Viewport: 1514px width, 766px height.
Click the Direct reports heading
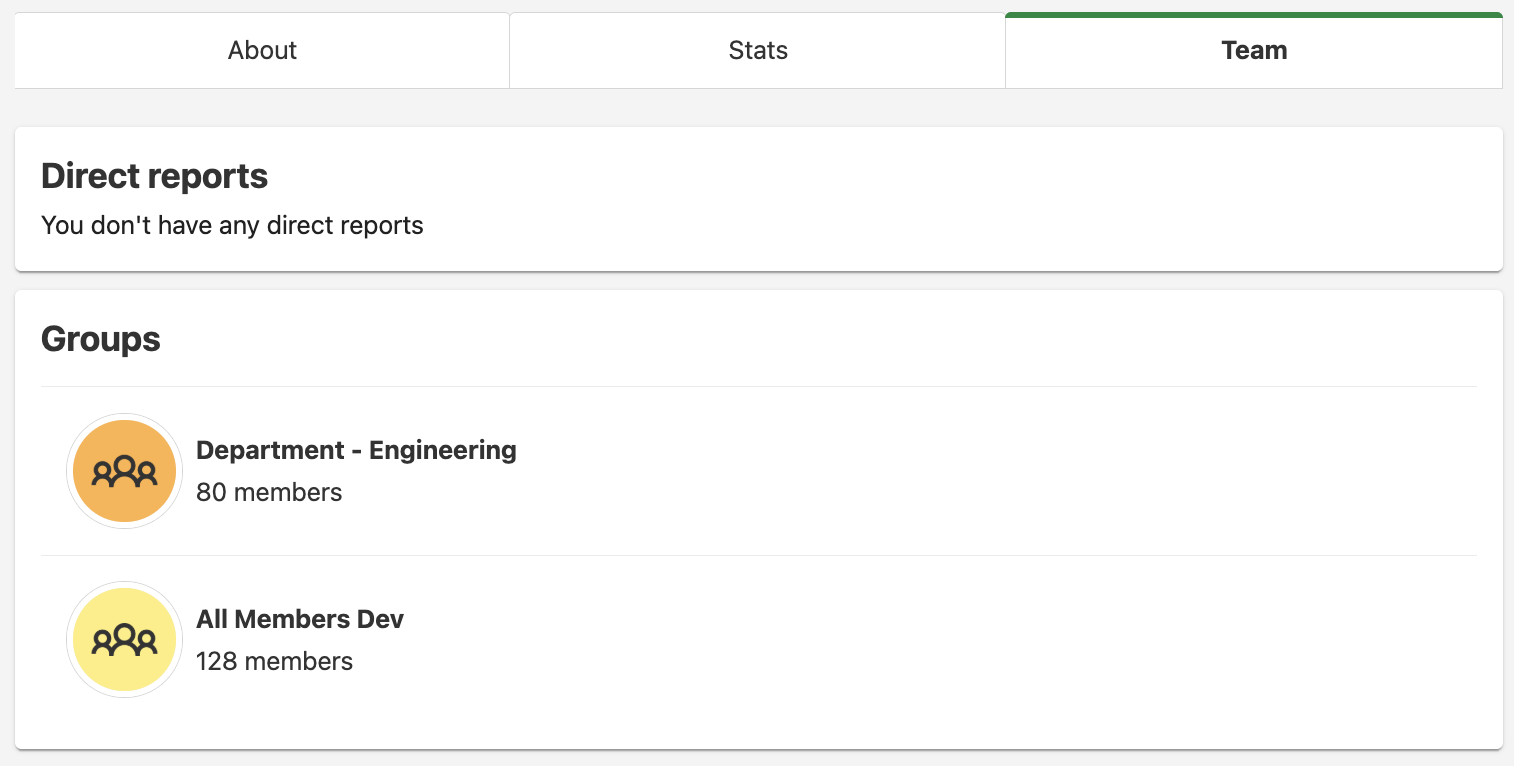click(x=154, y=176)
